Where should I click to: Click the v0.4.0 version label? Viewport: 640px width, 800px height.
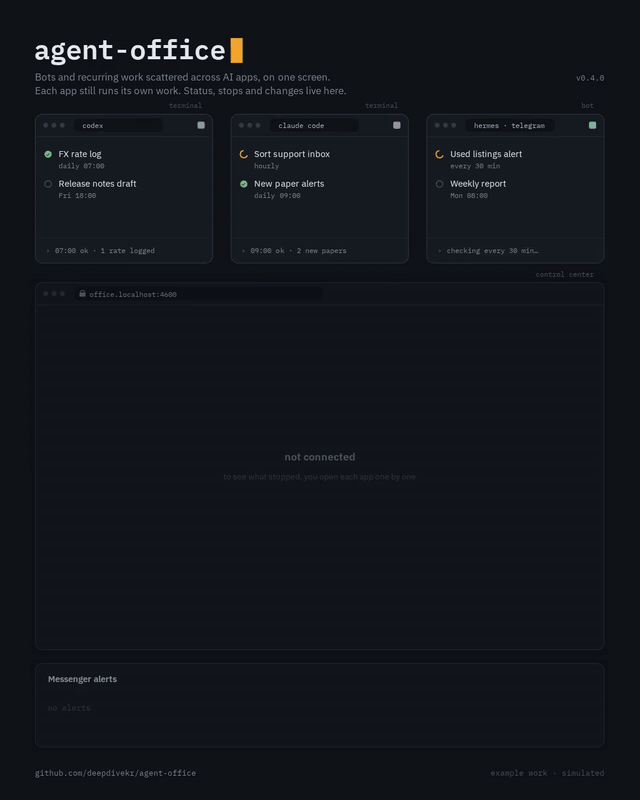(590, 78)
